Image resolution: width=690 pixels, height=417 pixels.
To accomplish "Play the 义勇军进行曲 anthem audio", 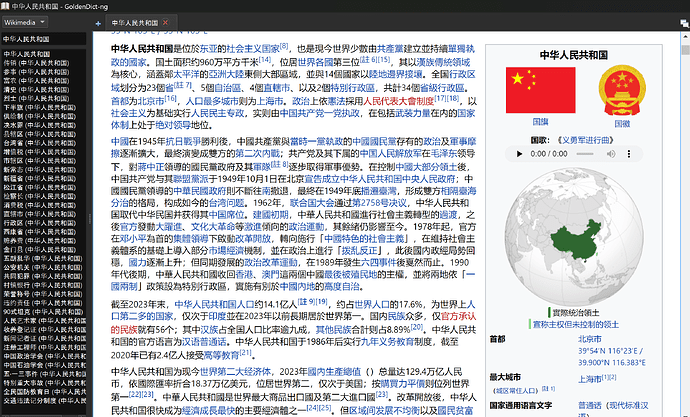I will tap(517, 153).
